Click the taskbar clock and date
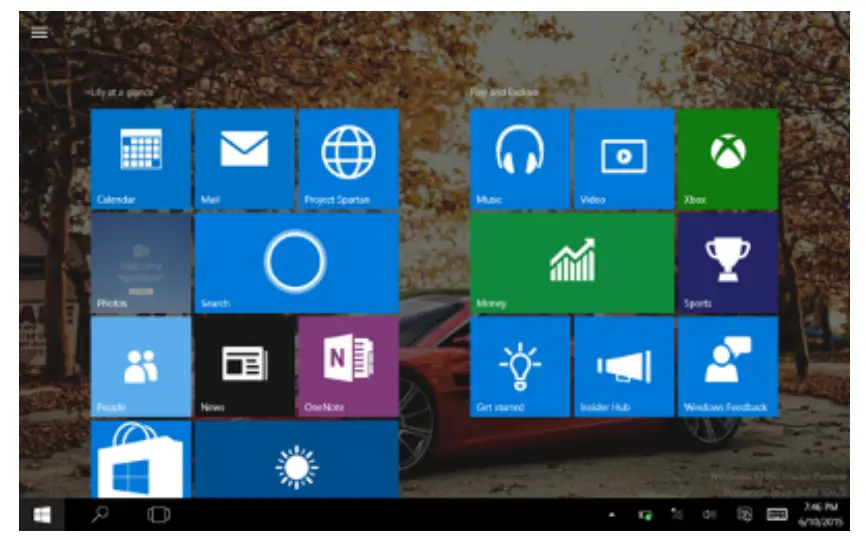The height and width of the screenshot is (547, 866). point(821,514)
